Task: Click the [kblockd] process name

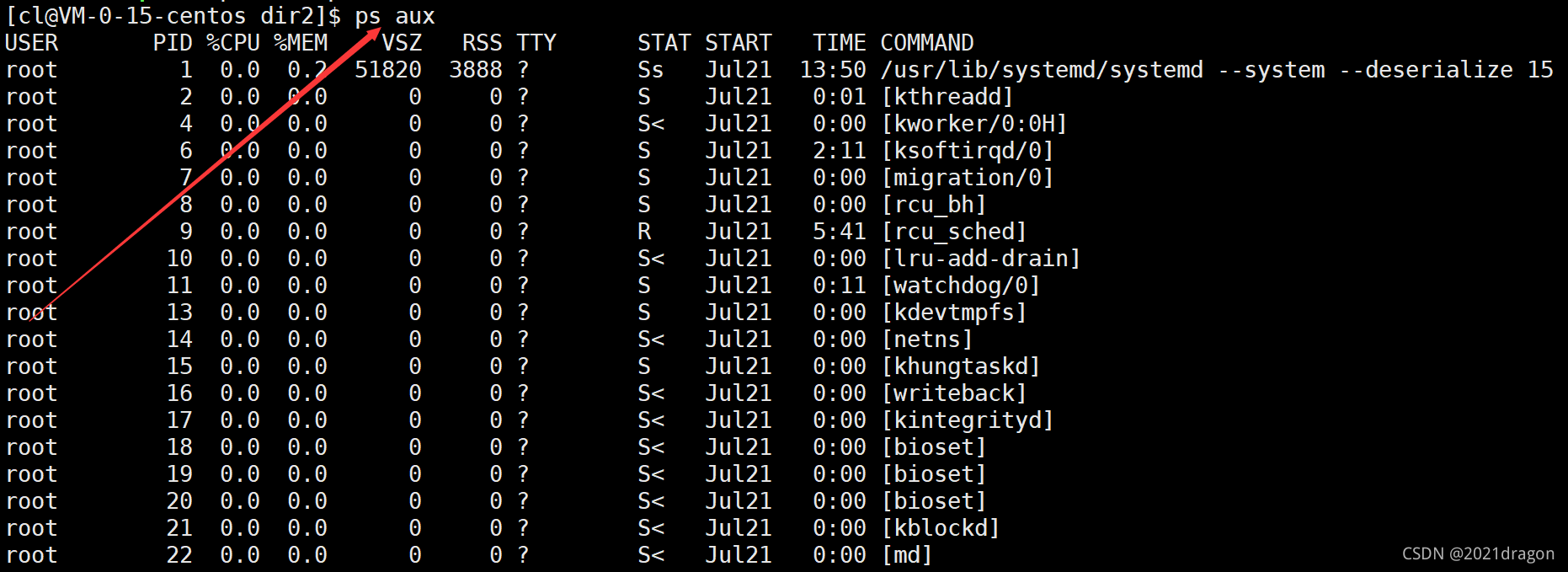Action: 940,528
